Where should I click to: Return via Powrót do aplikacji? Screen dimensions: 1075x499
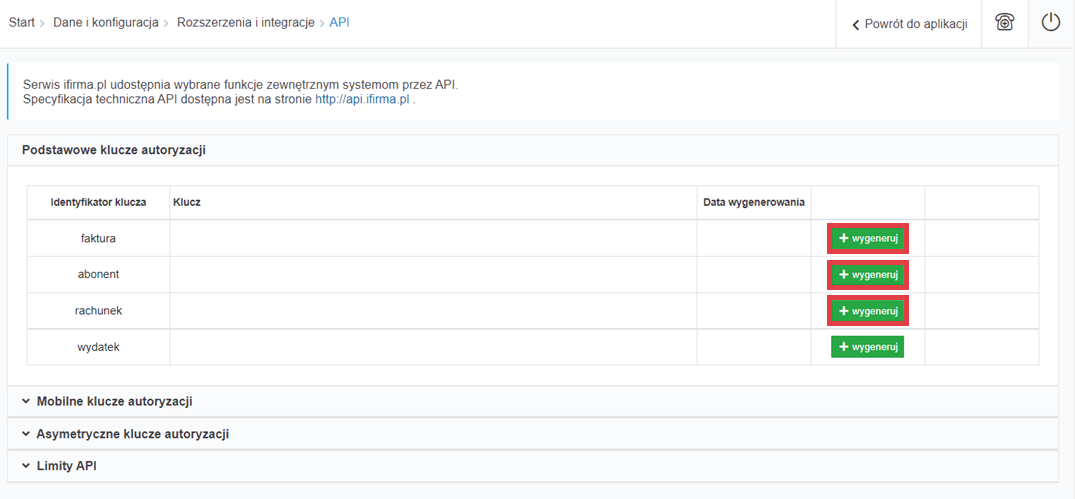tap(909, 24)
